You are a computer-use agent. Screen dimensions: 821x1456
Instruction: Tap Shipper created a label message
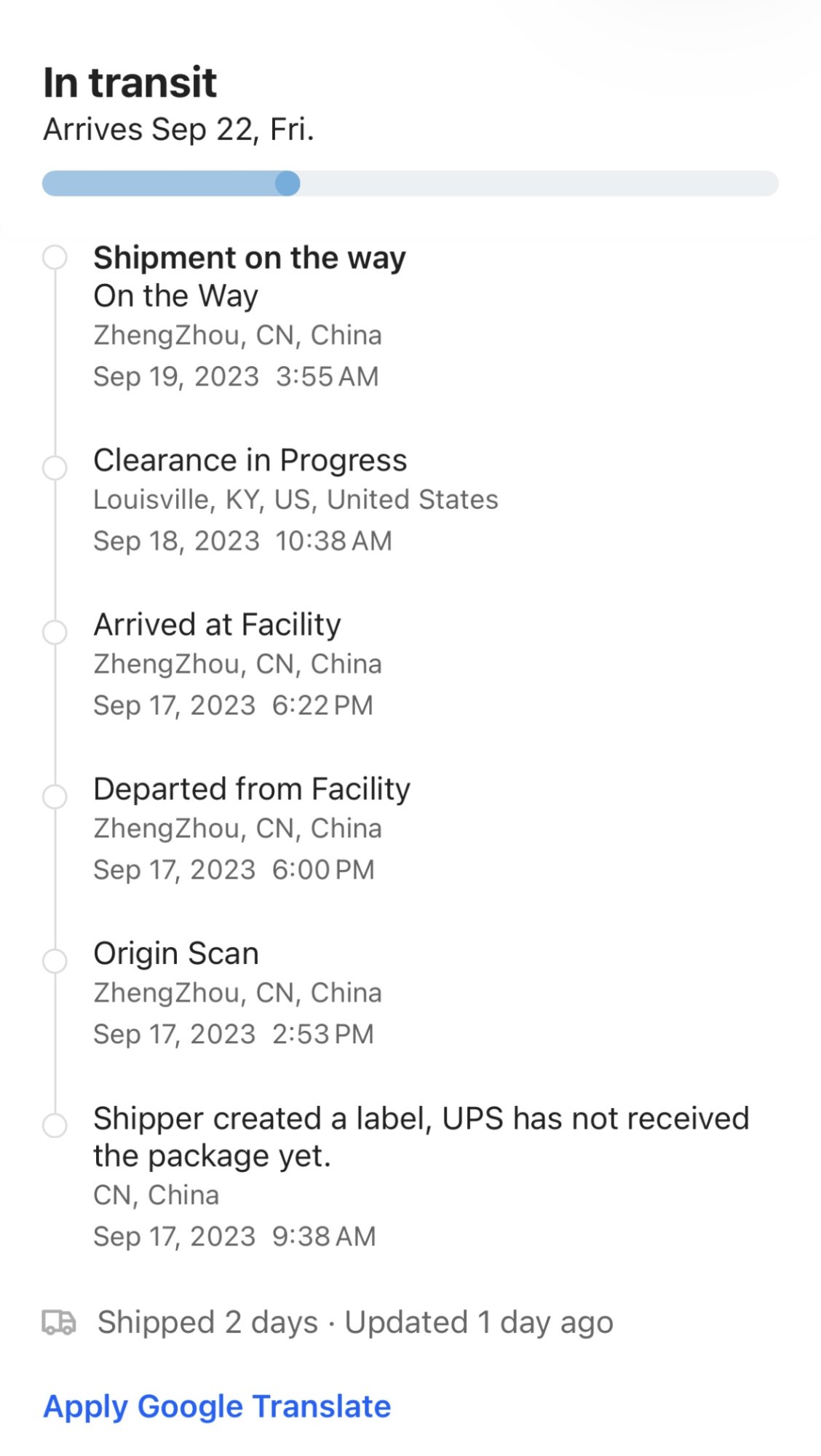(421, 1137)
